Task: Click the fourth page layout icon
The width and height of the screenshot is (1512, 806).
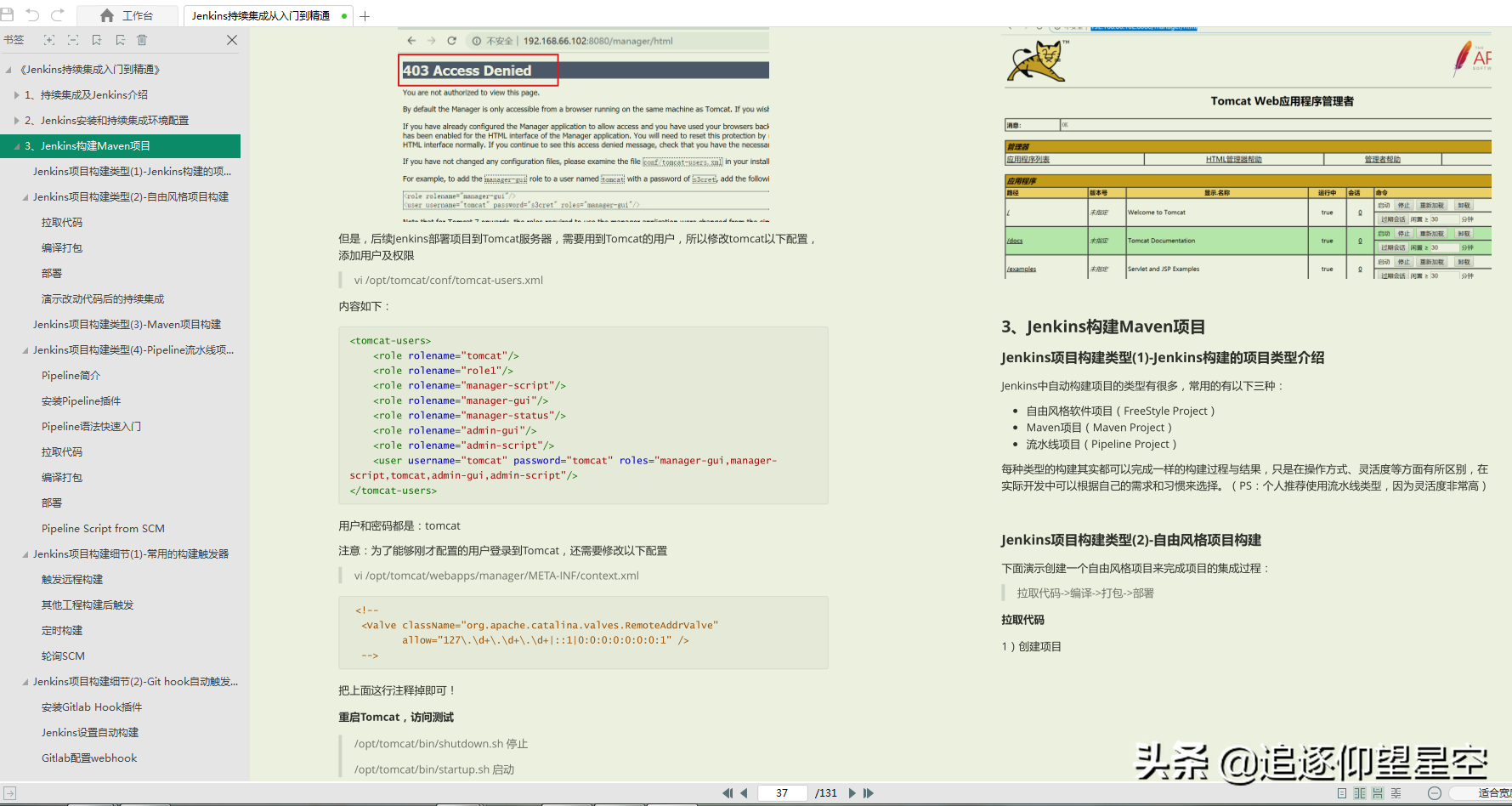Action: (x=1396, y=793)
